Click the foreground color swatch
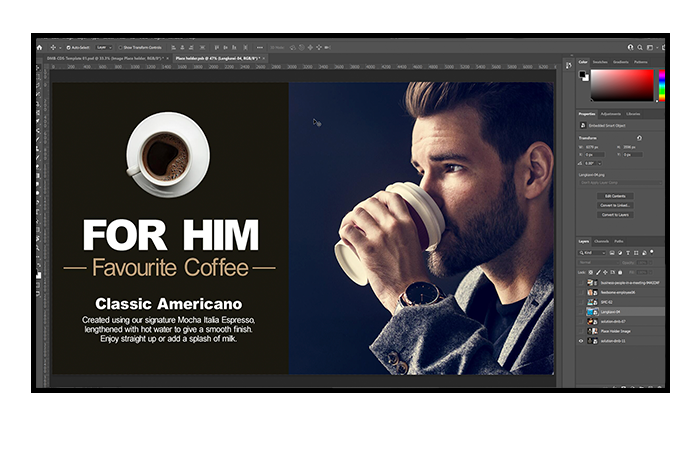Screen dimensions: 700x467 click(x=582, y=75)
